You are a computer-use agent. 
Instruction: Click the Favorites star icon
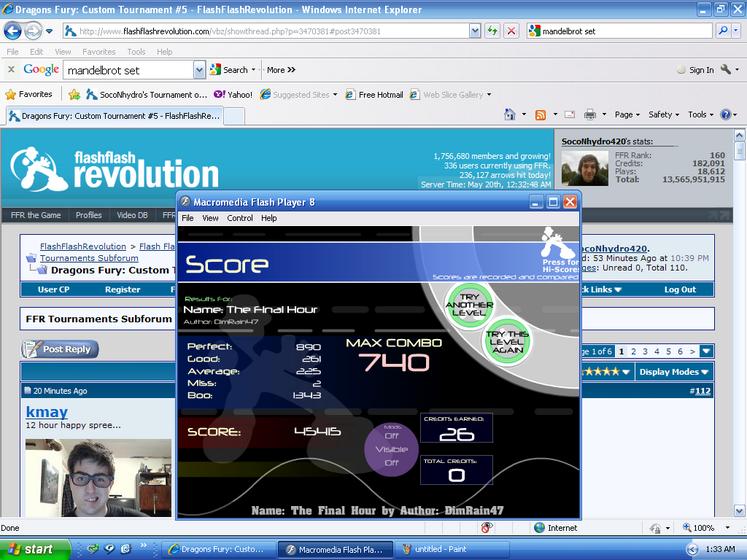[10, 94]
